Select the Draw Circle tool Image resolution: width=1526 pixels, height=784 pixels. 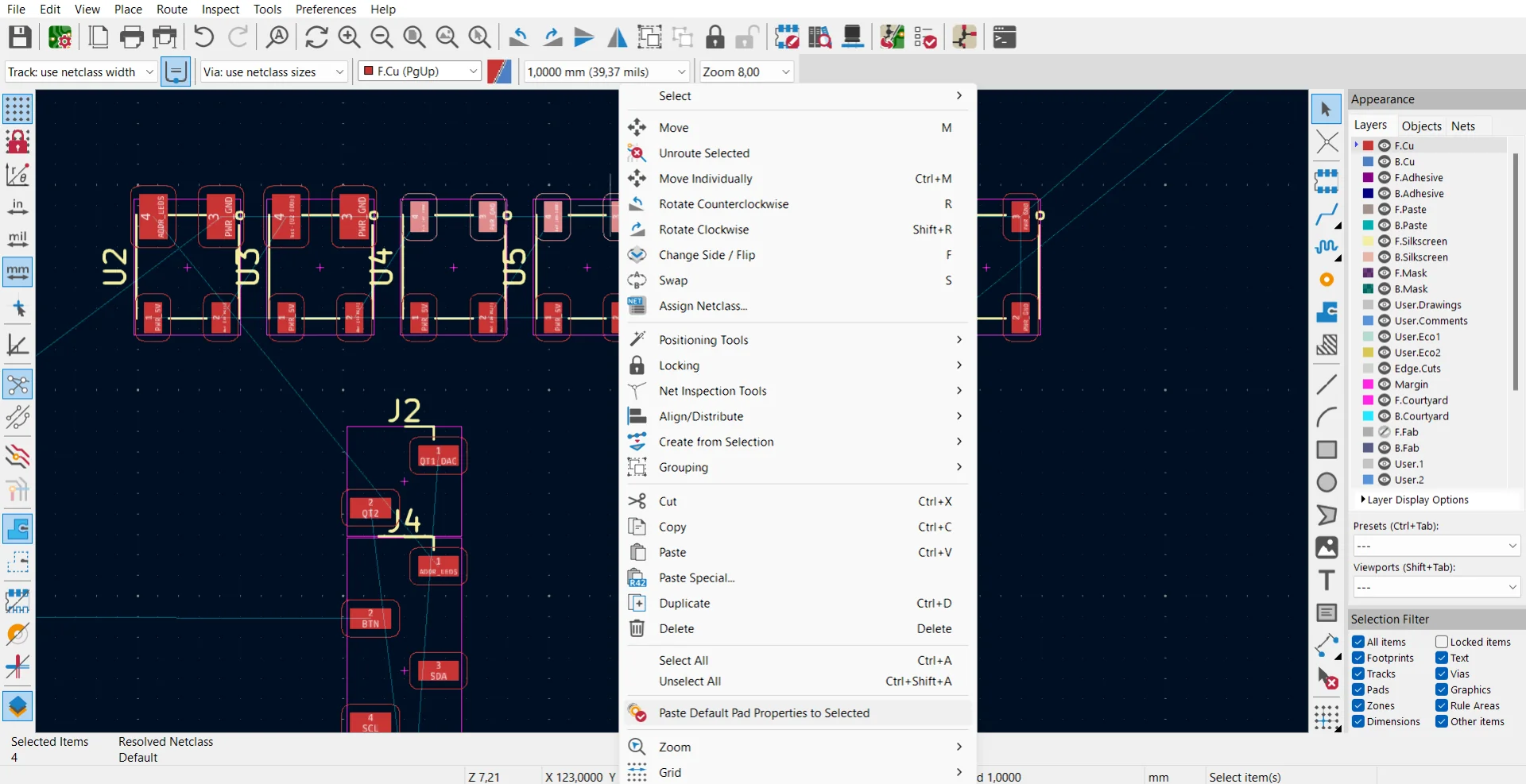pos(1326,482)
